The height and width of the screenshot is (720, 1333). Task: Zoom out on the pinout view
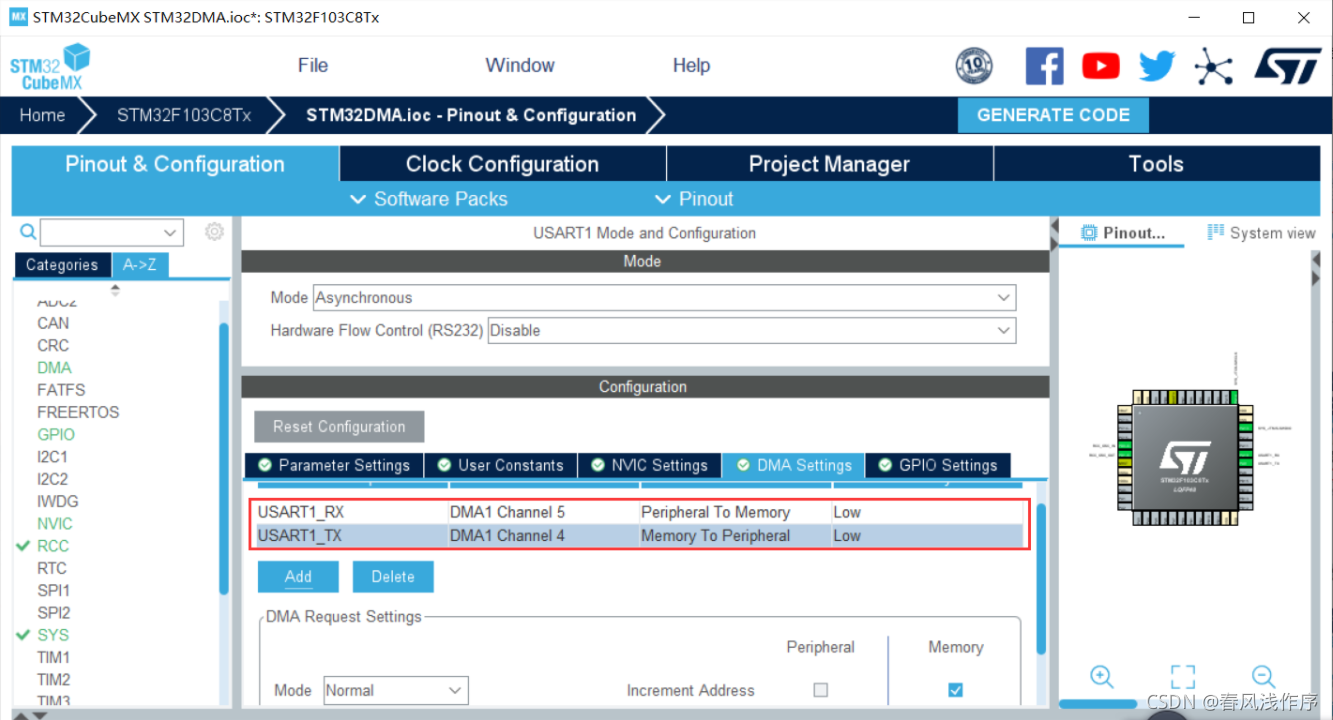[1263, 676]
